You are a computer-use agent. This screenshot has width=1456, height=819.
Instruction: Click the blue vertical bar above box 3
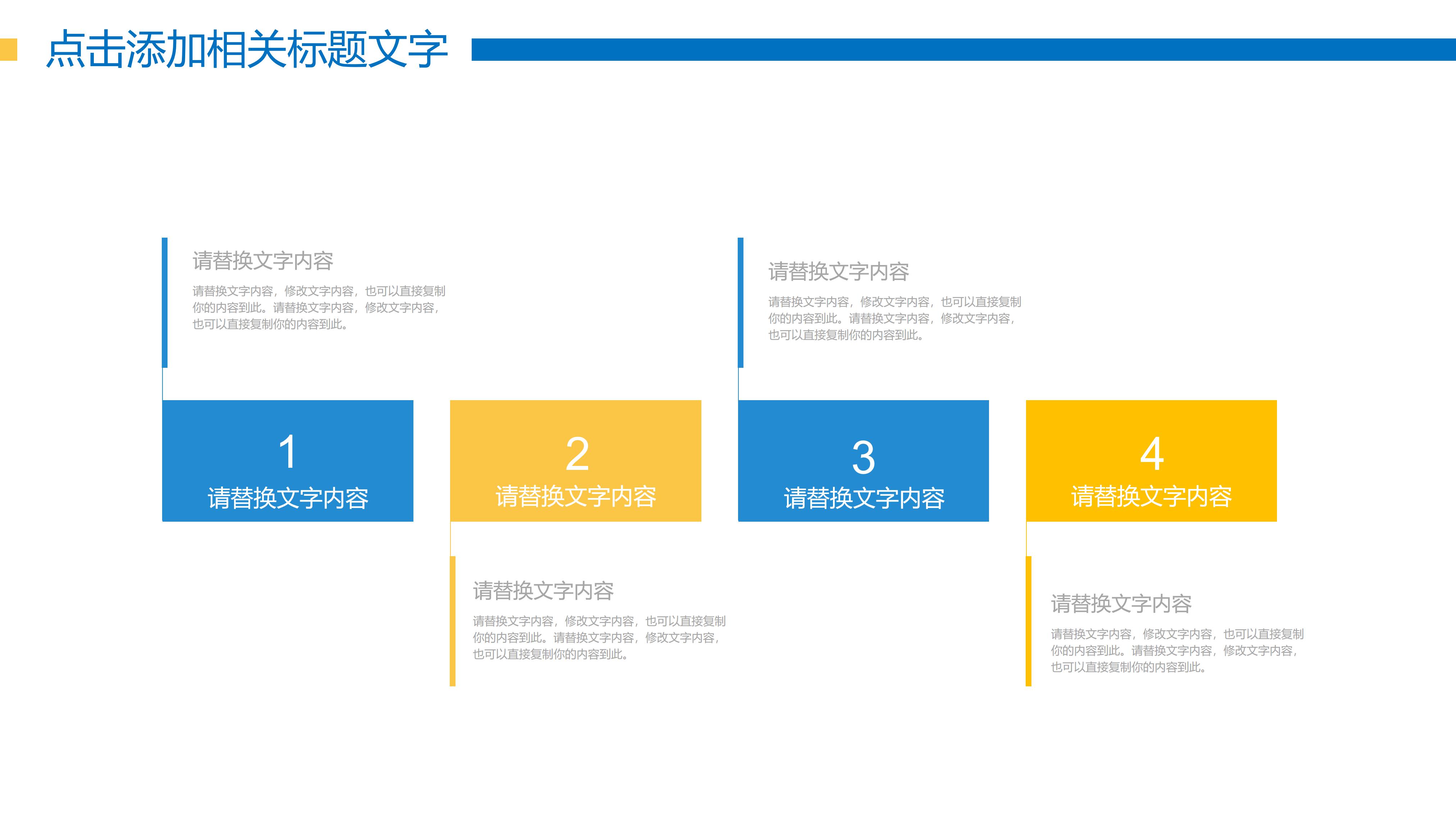tap(741, 302)
